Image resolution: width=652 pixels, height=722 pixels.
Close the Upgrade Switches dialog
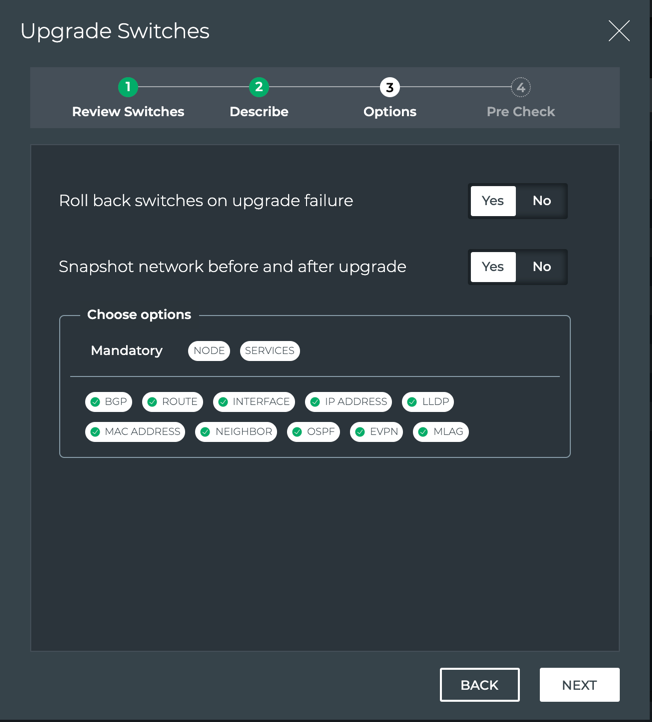click(x=619, y=31)
